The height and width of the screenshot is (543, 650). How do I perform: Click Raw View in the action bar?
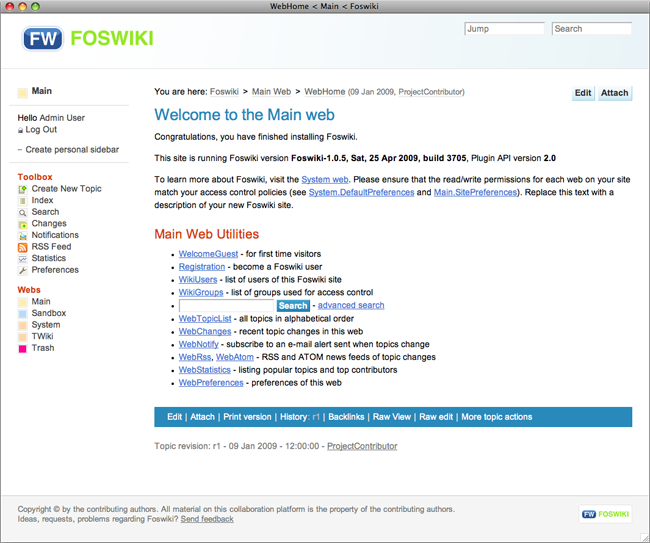pos(392,417)
